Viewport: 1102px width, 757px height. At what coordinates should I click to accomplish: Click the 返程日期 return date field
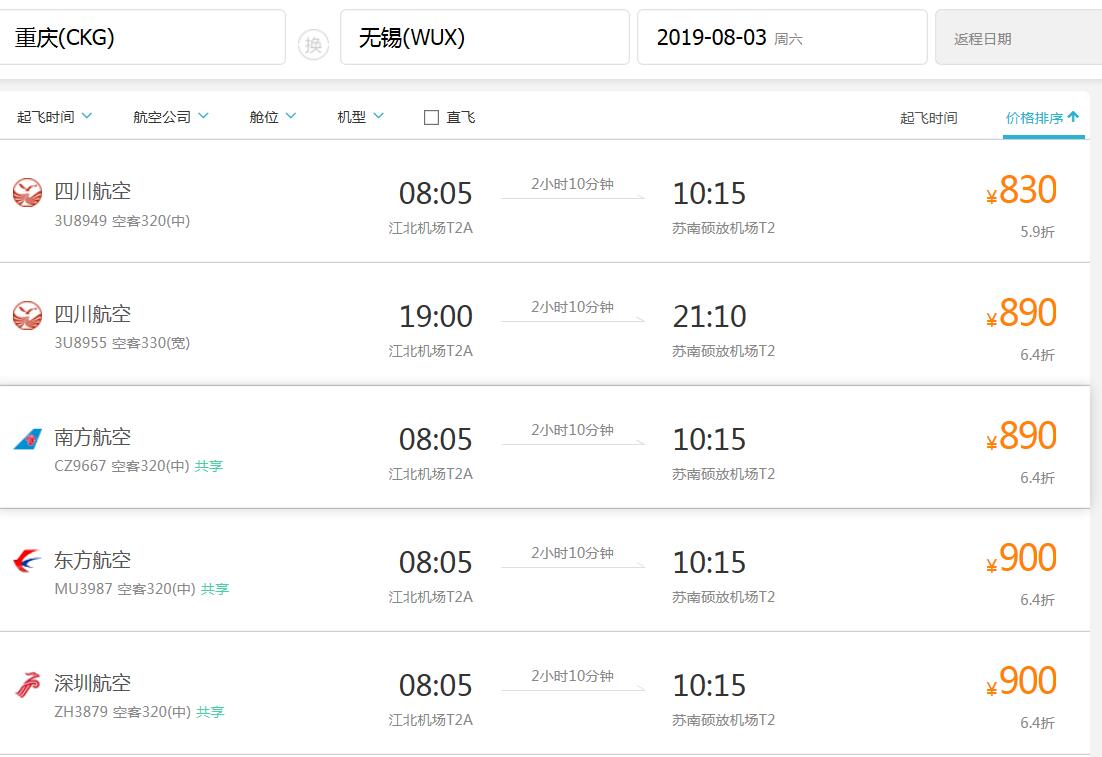[1018, 38]
